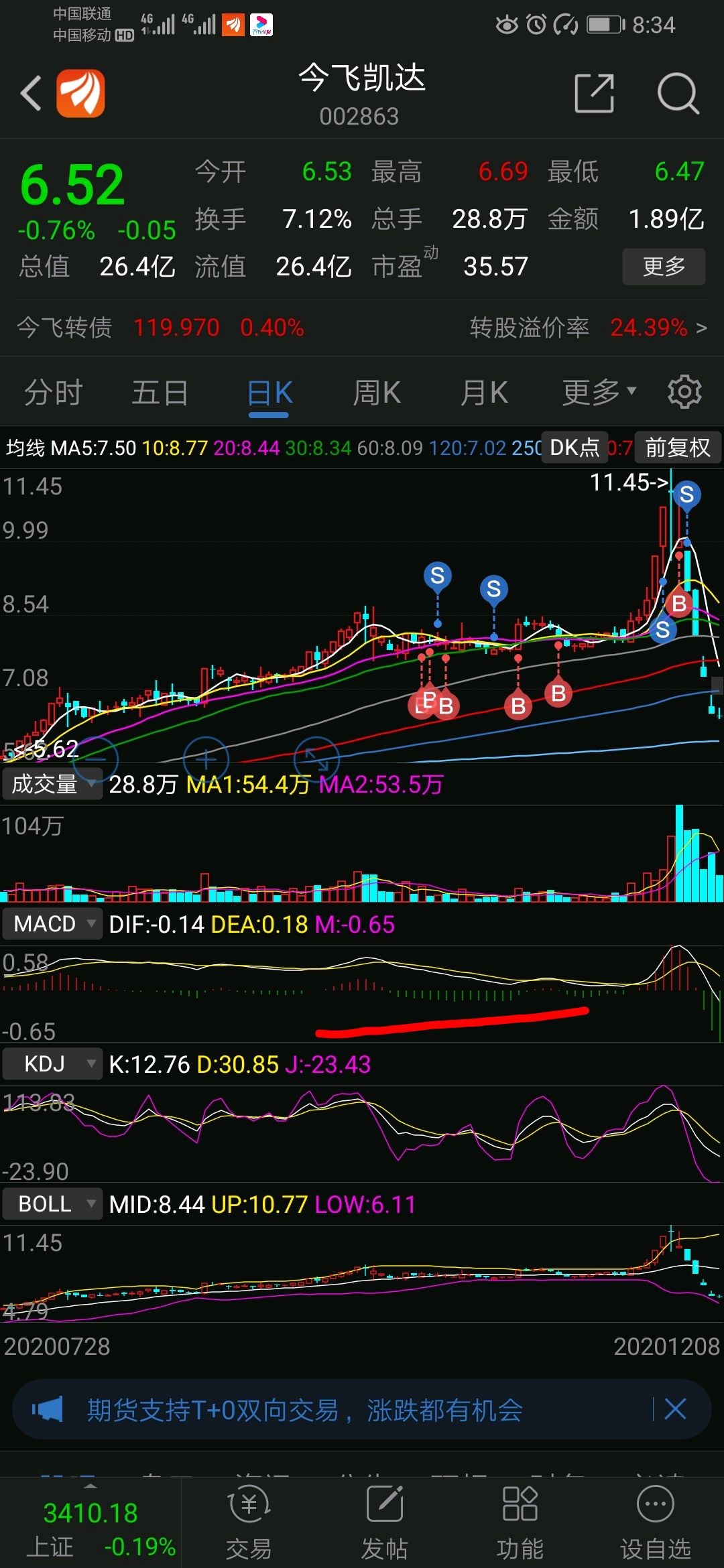Tap the 20201208 end date label
Viewport: 724px width, 1568px height.
click(666, 1347)
